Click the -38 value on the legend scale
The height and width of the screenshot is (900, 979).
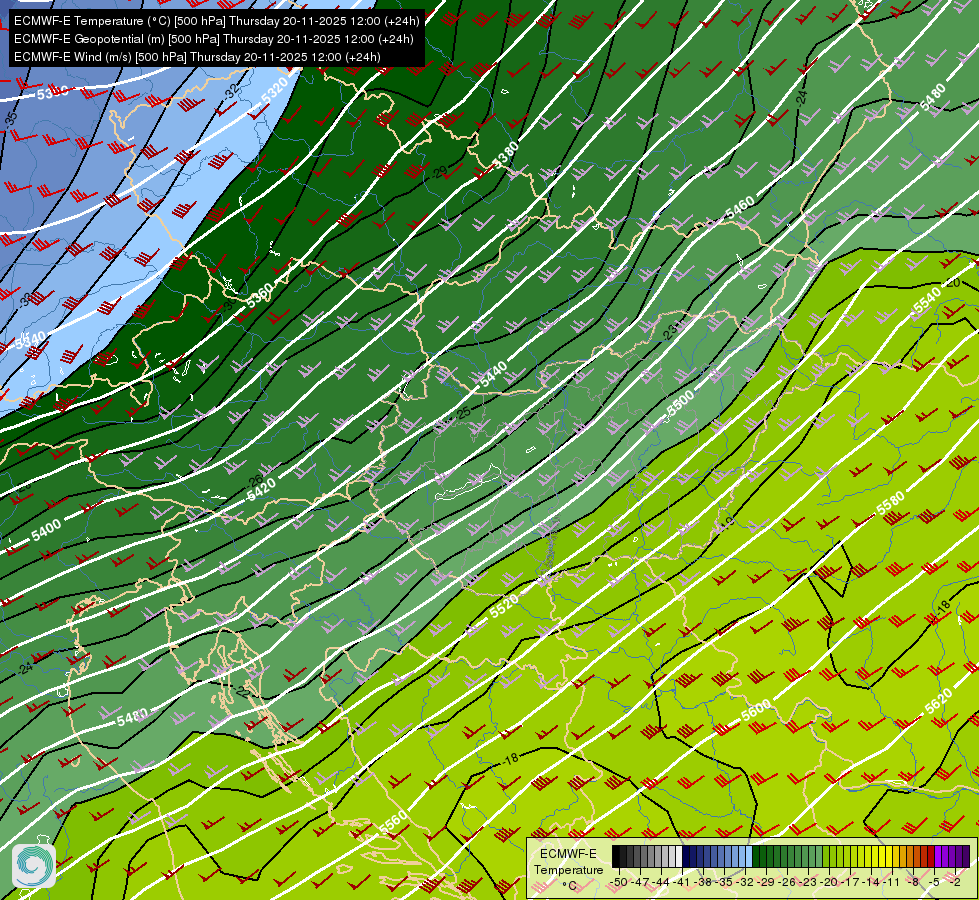coord(703,882)
